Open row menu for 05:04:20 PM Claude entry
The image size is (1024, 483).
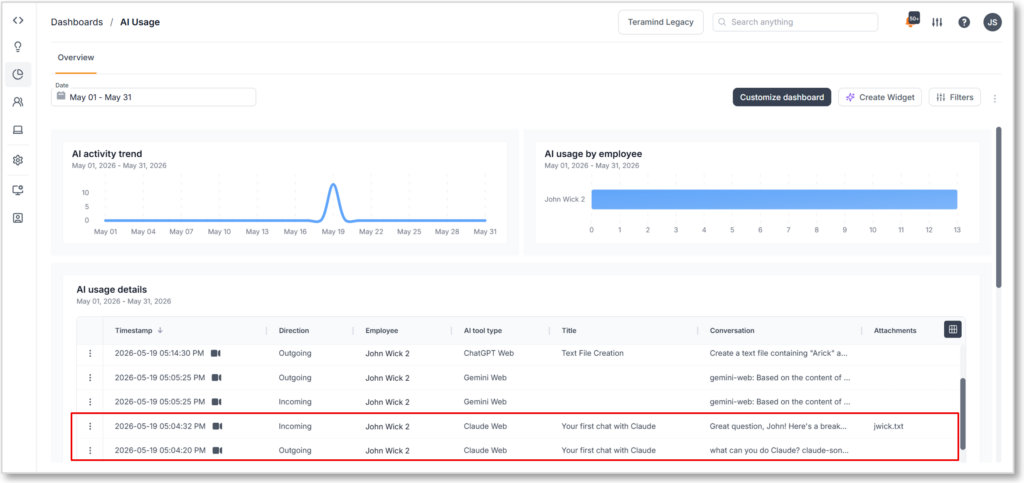(x=90, y=450)
